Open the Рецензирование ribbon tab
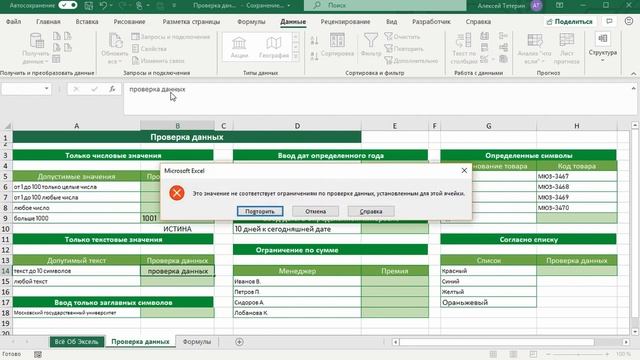The width and height of the screenshot is (640, 360). point(345,22)
